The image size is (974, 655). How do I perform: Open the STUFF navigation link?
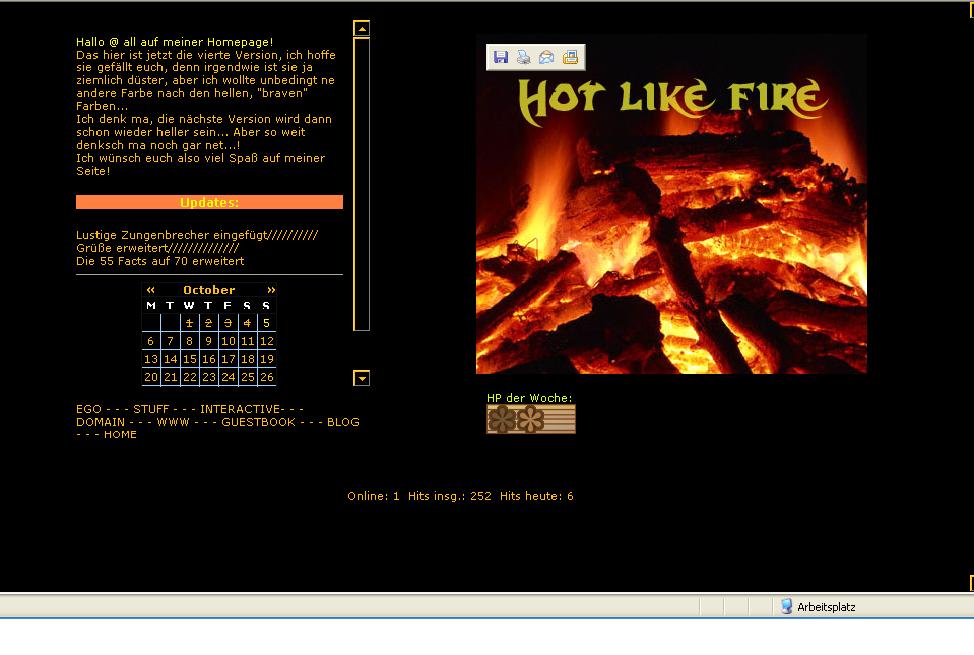pyautogui.click(x=151, y=409)
